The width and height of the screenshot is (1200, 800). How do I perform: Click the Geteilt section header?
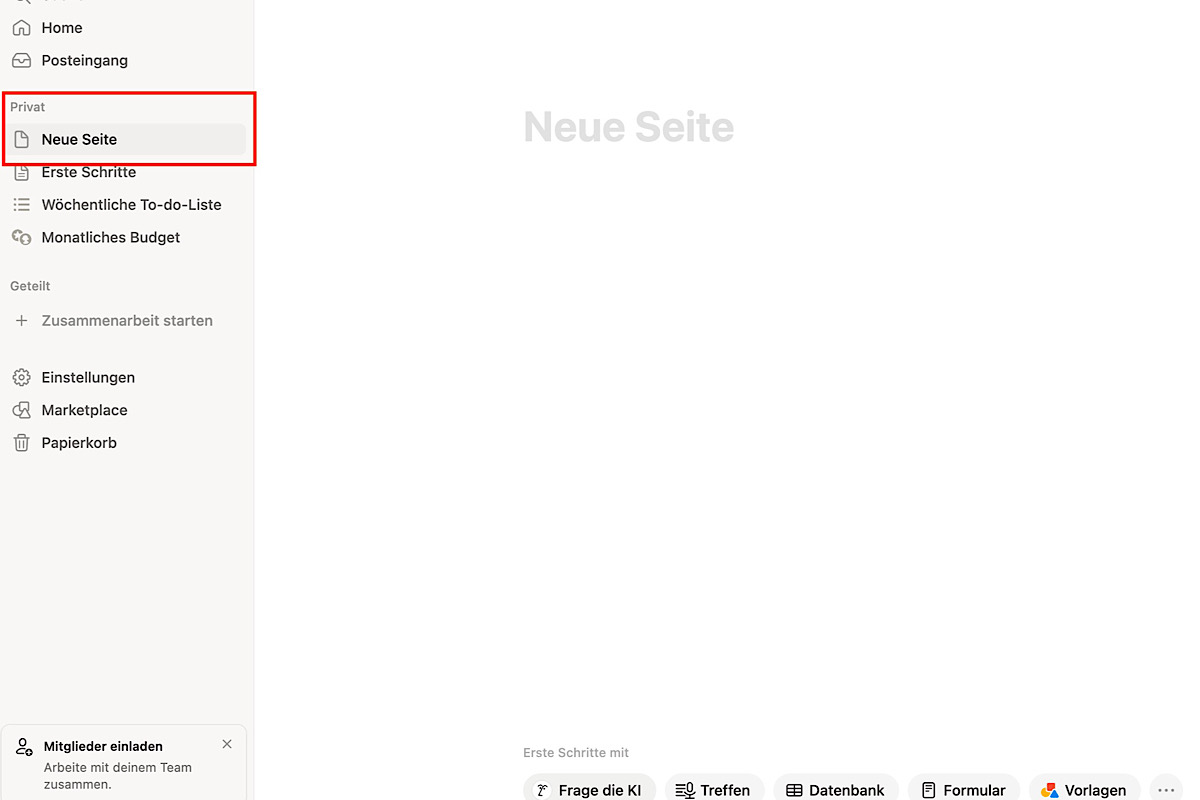(x=30, y=286)
